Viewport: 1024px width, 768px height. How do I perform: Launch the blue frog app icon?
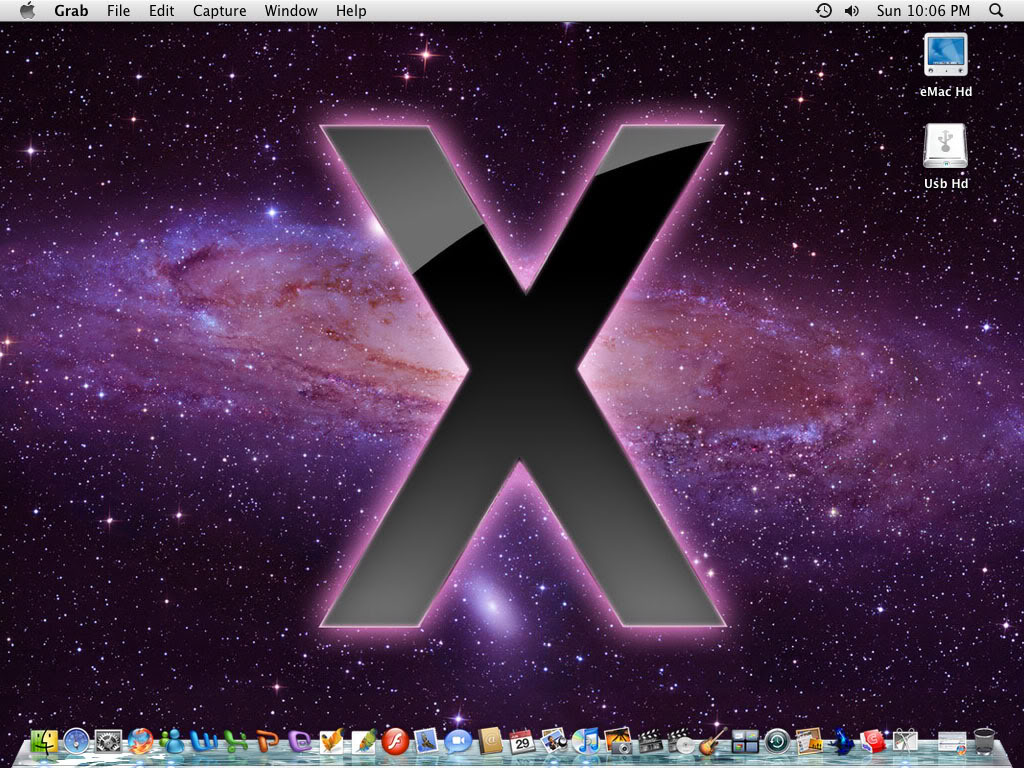841,742
